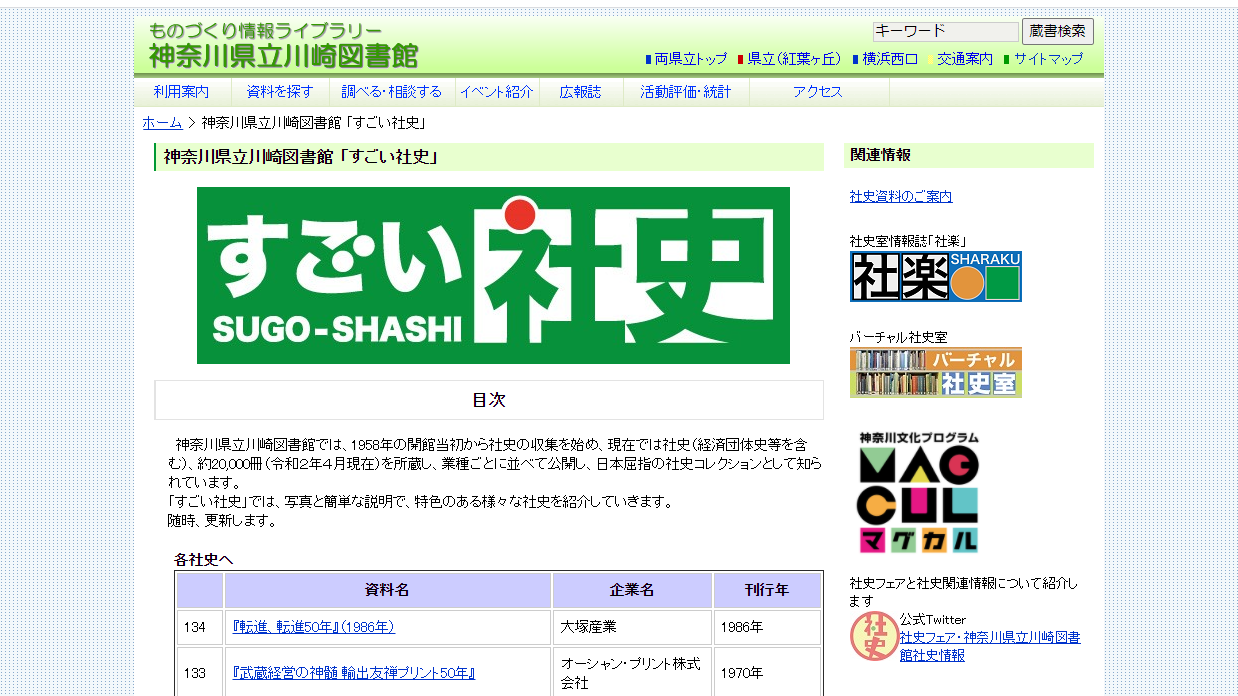
Task: Open the バーチャル社史室 banner
Action: coord(935,372)
